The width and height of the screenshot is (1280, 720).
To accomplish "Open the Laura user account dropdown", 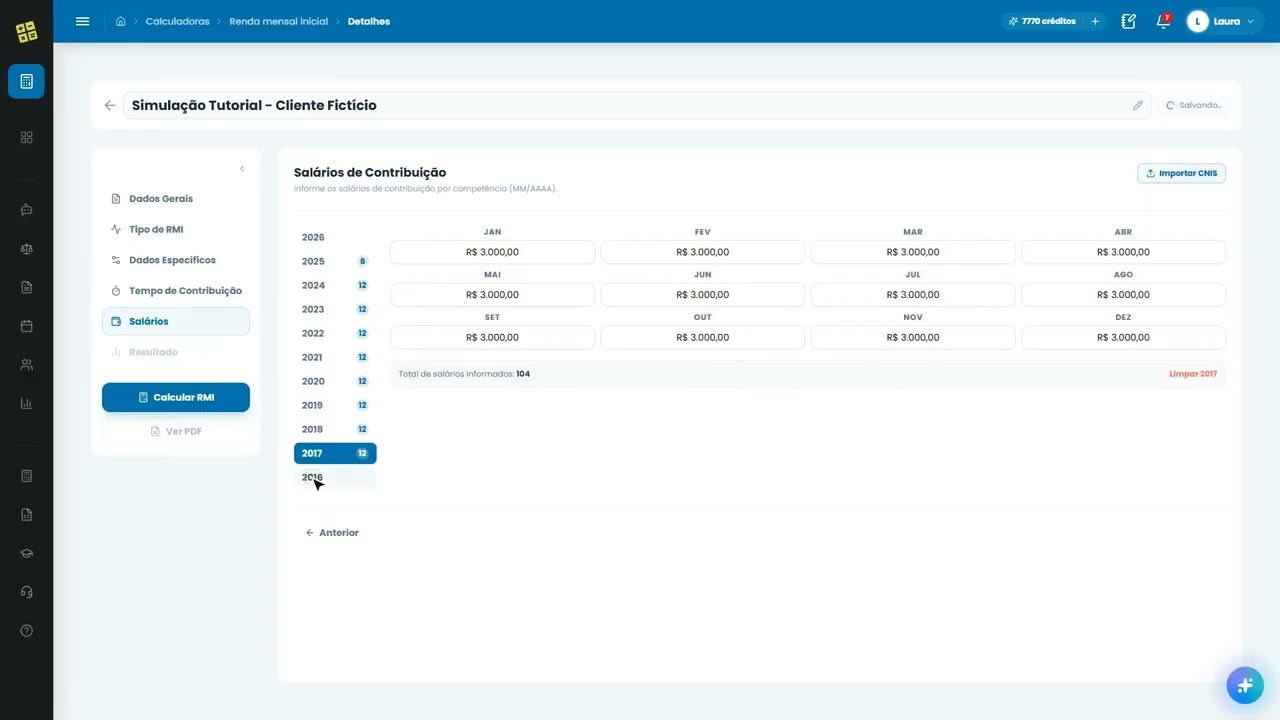I will click(x=1224, y=21).
